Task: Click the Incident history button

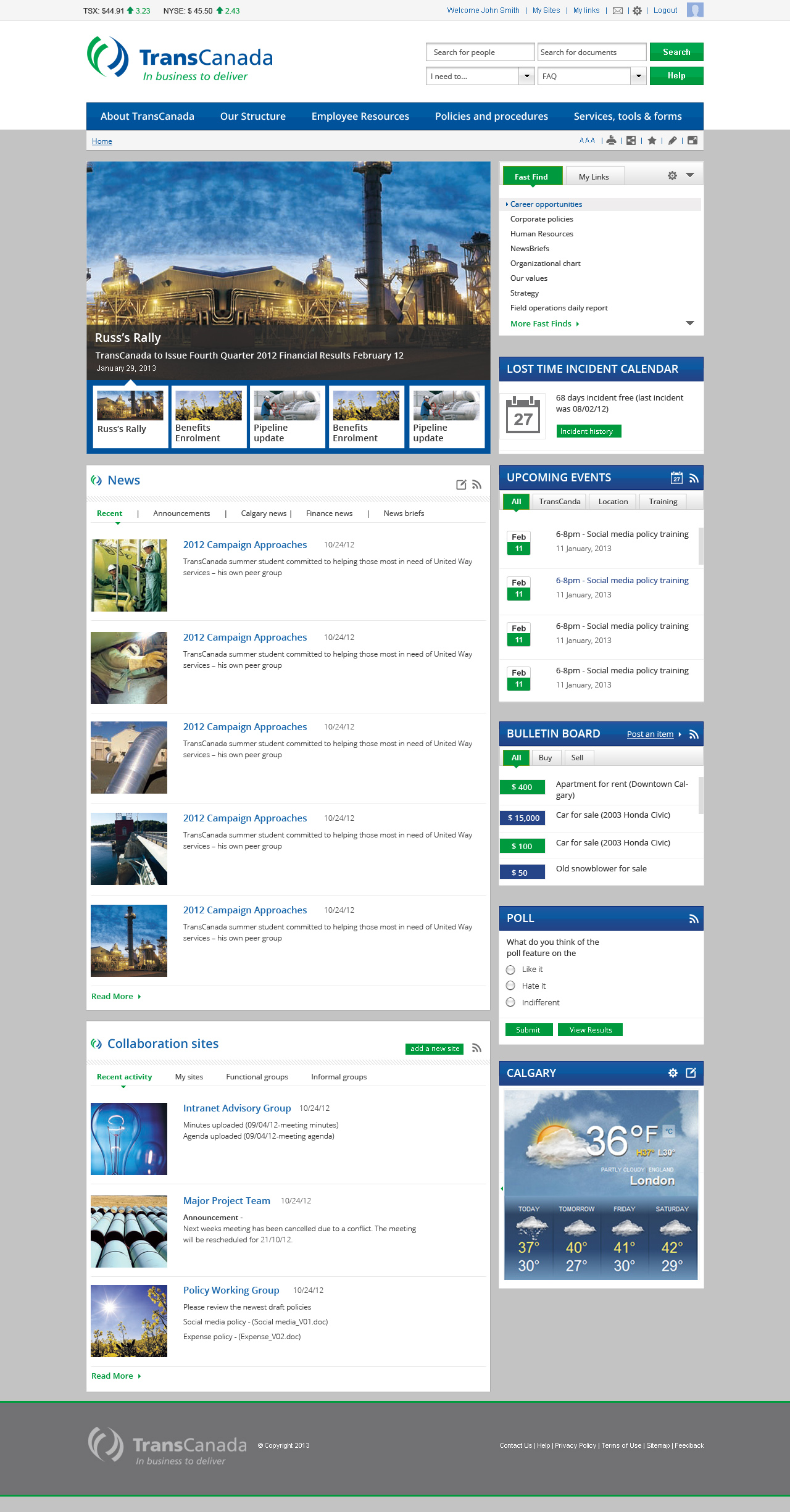Action: pyautogui.click(x=589, y=431)
